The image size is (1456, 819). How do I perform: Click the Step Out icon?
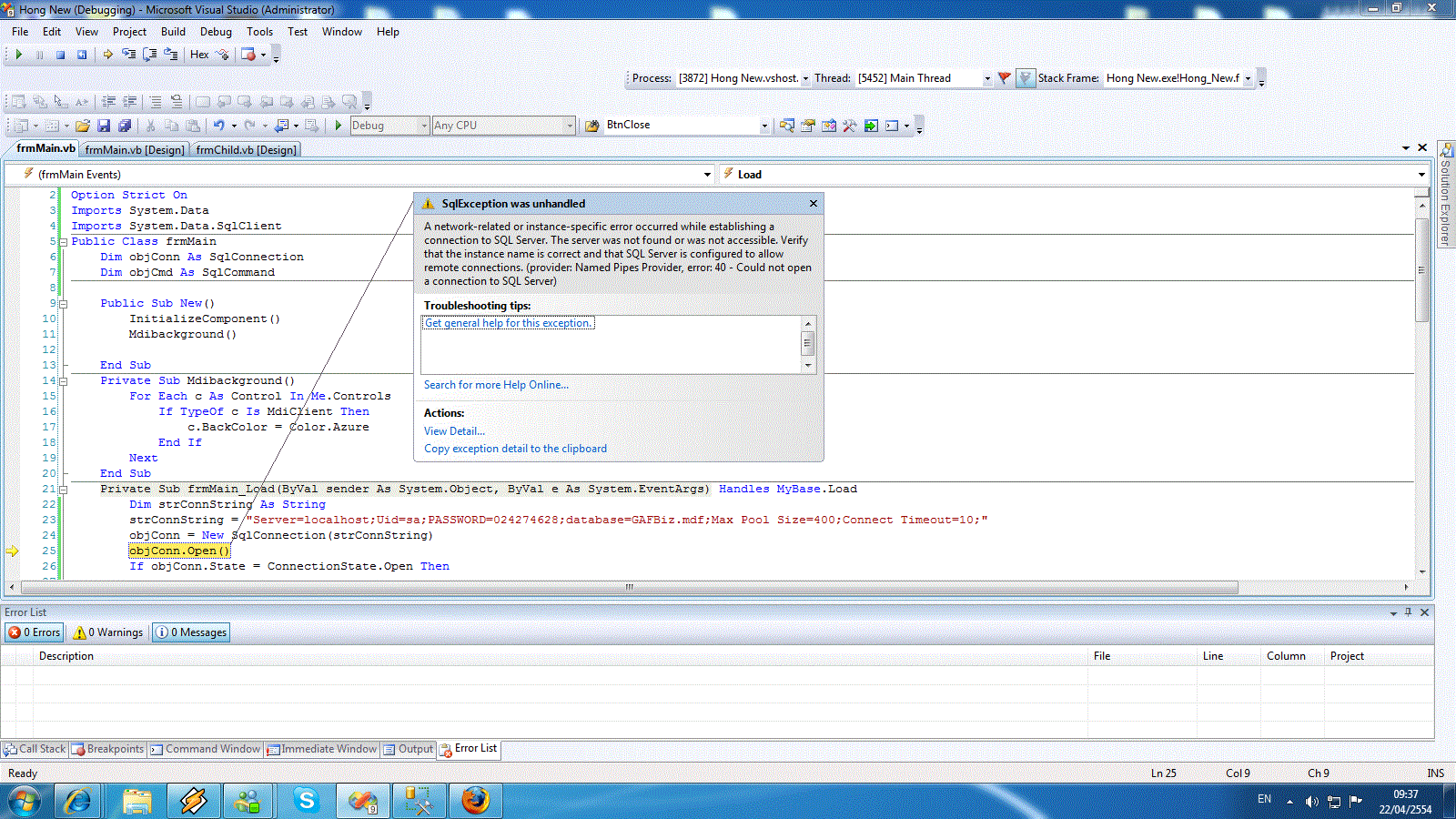click(170, 55)
